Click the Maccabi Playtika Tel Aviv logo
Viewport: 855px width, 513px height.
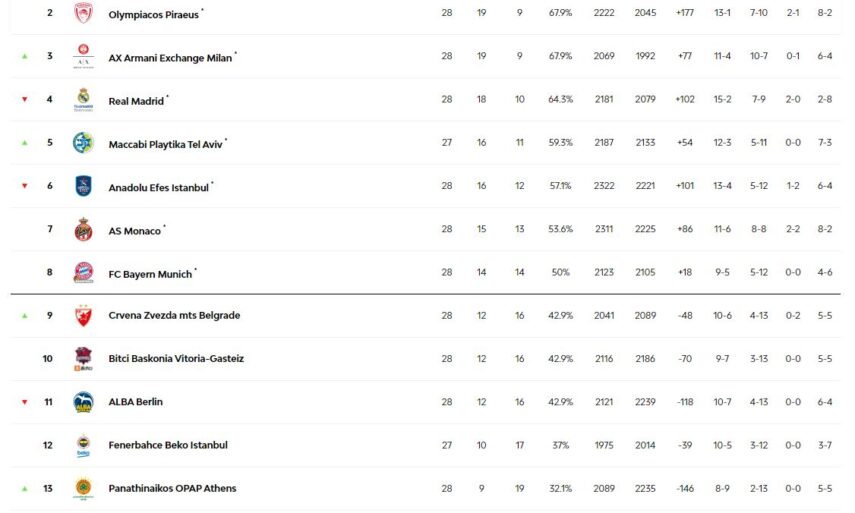[x=83, y=143]
